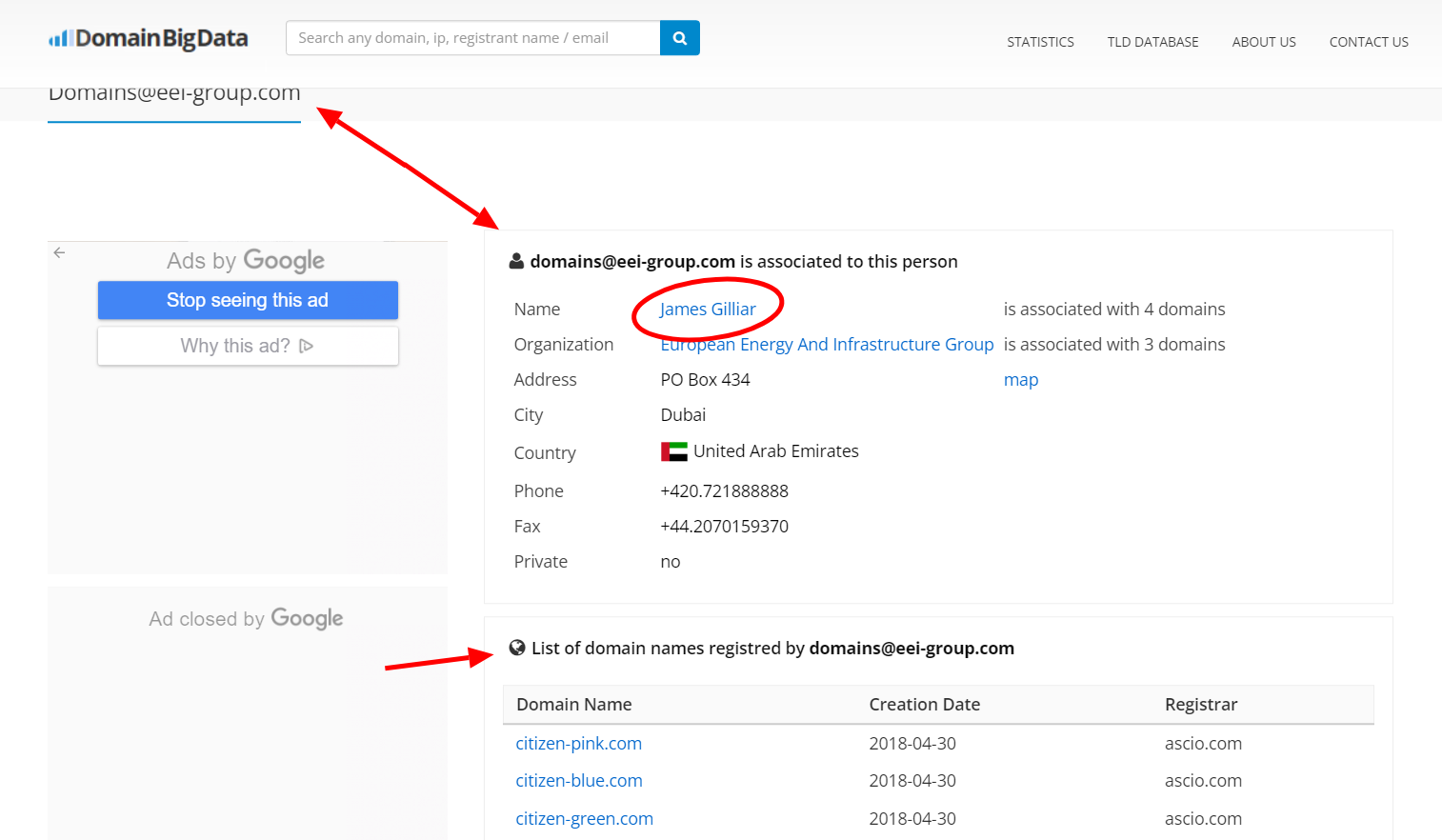Image resolution: width=1442 pixels, height=840 pixels.
Task: Click the creation date of citizen-pink.com
Action: tap(912, 743)
